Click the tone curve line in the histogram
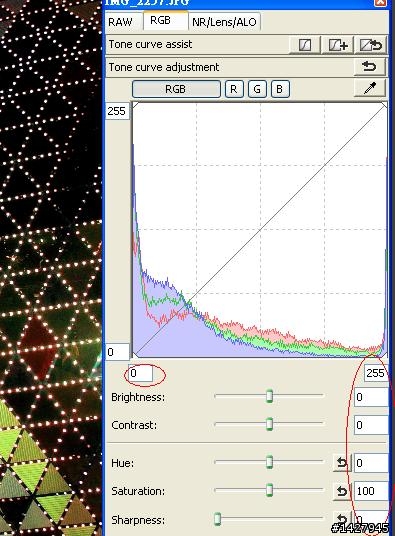 (260, 230)
